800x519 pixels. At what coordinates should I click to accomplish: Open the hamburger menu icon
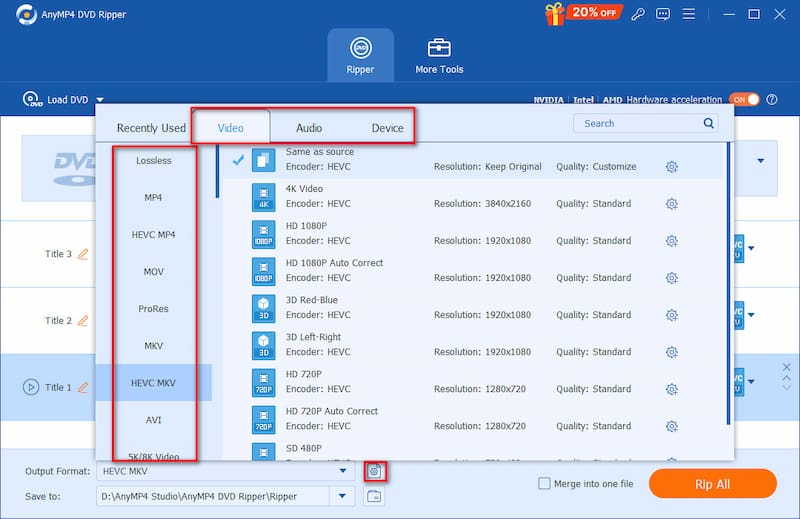[x=689, y=14]
